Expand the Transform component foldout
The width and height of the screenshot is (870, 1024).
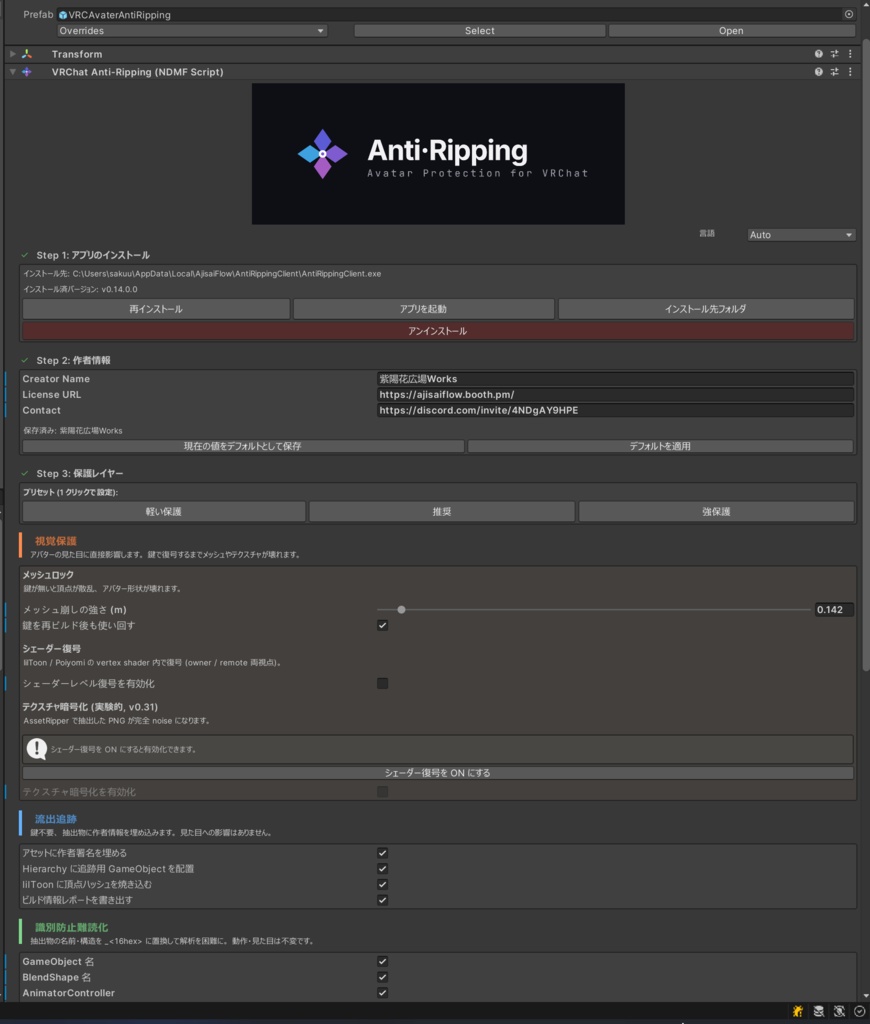12,54
